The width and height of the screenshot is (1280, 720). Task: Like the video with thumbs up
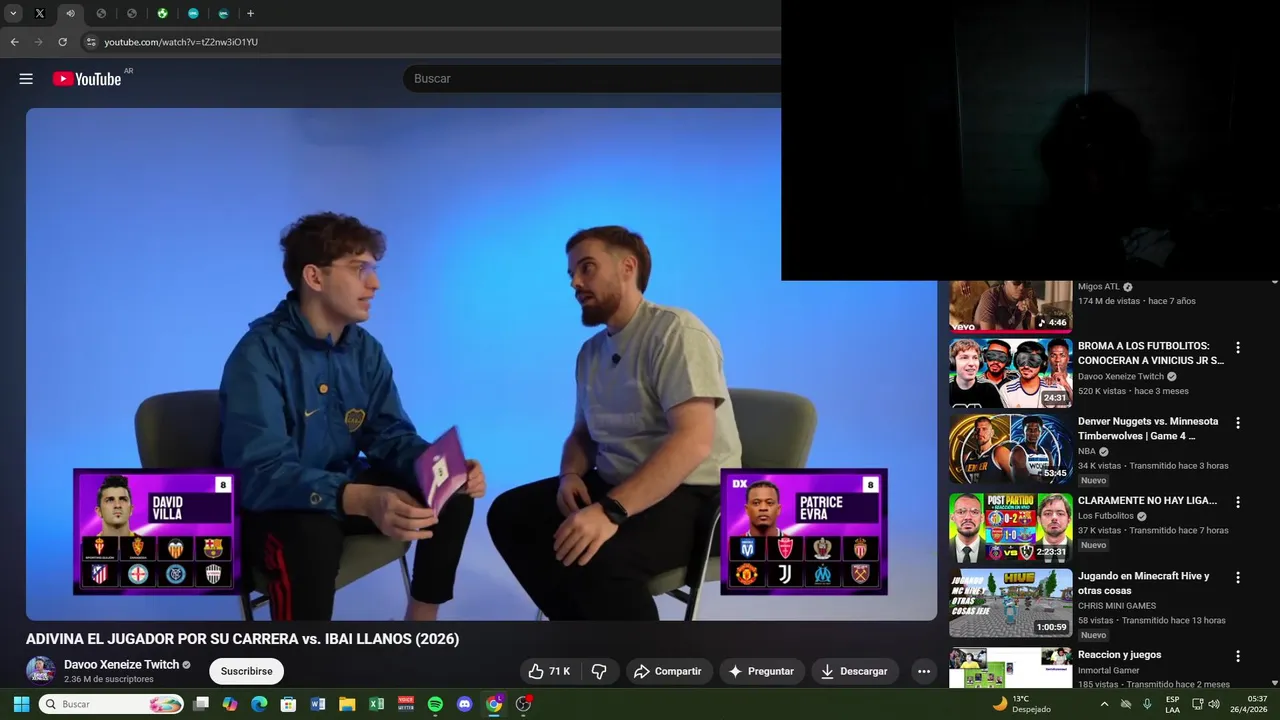(549, 671)
